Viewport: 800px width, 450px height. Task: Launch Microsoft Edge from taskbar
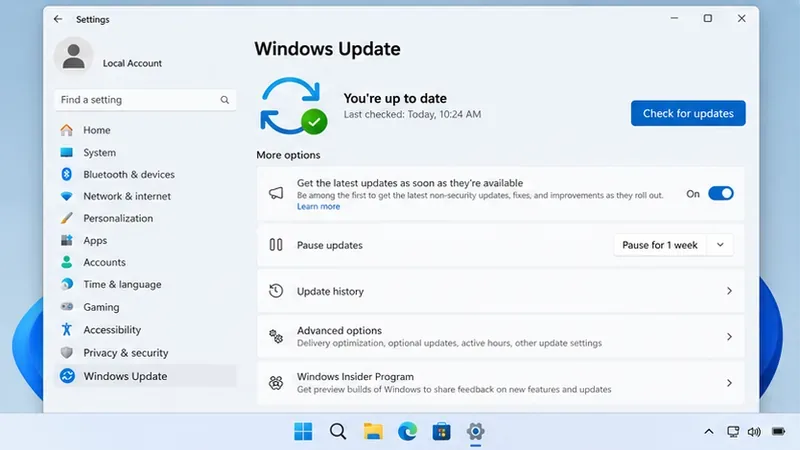point(407,432)
